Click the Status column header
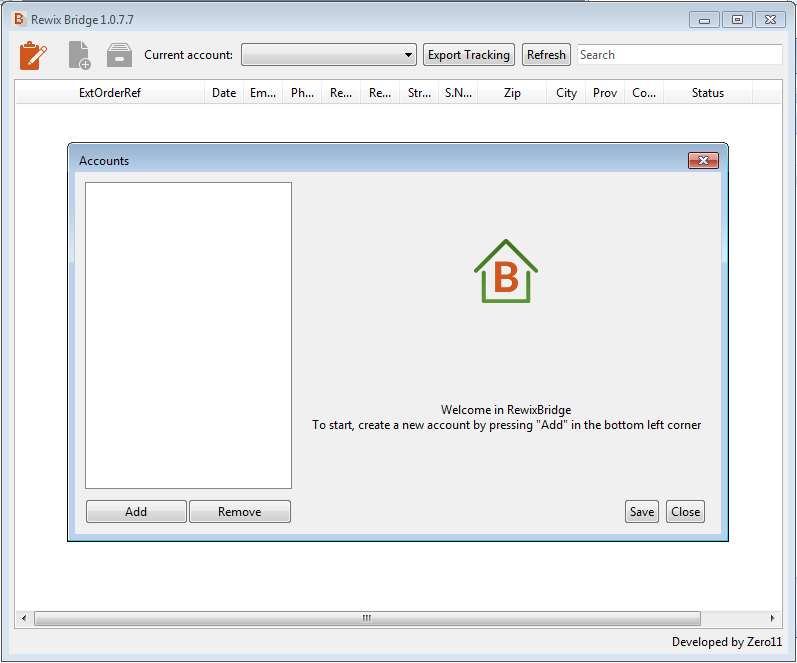The height and width of the screenshot is (663, 797). pos(708,93)
